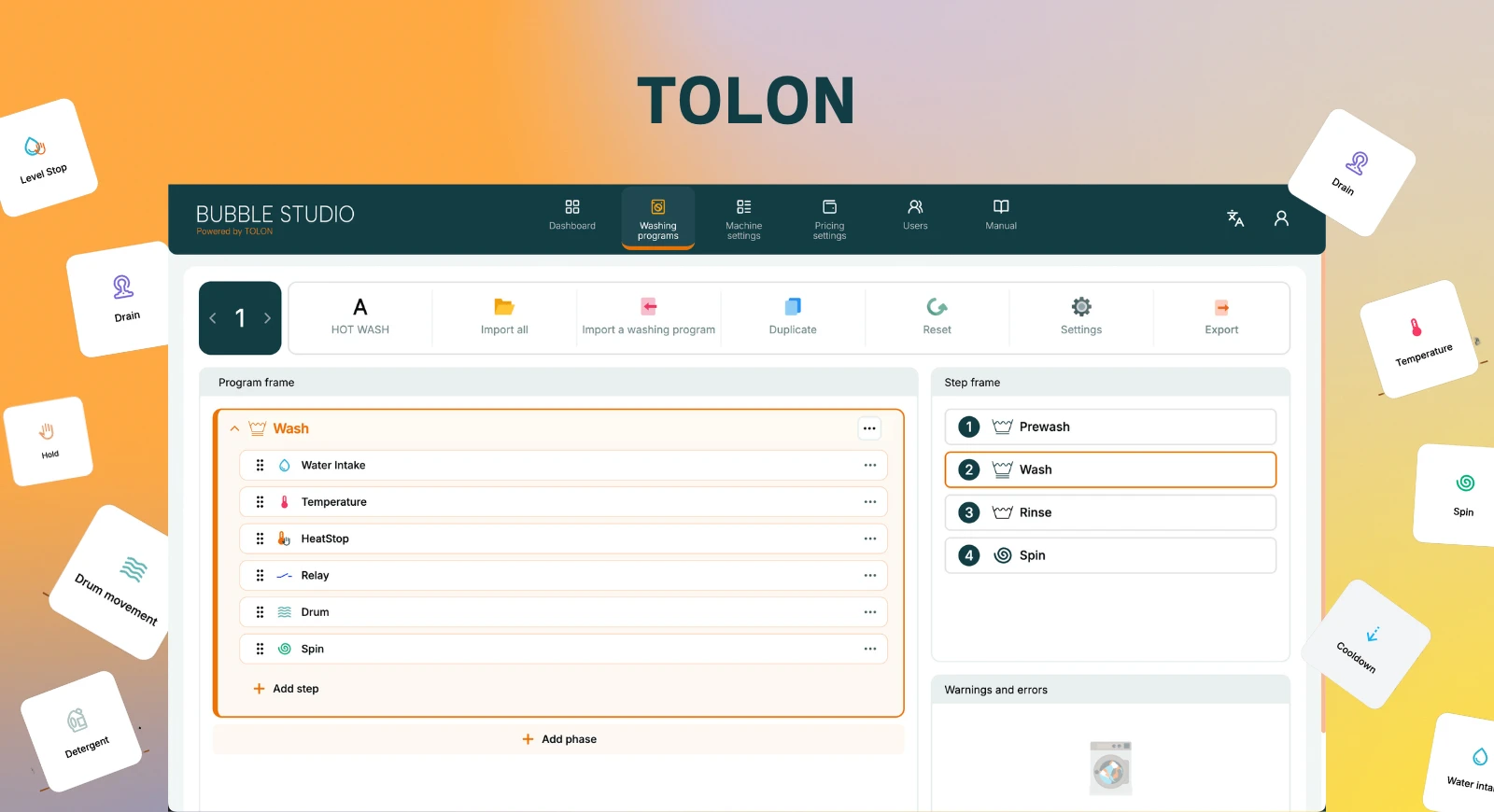Screen dimensions: 1494x812
Task: Click HeatStop row drag handle
Action: tap(260, 539)
